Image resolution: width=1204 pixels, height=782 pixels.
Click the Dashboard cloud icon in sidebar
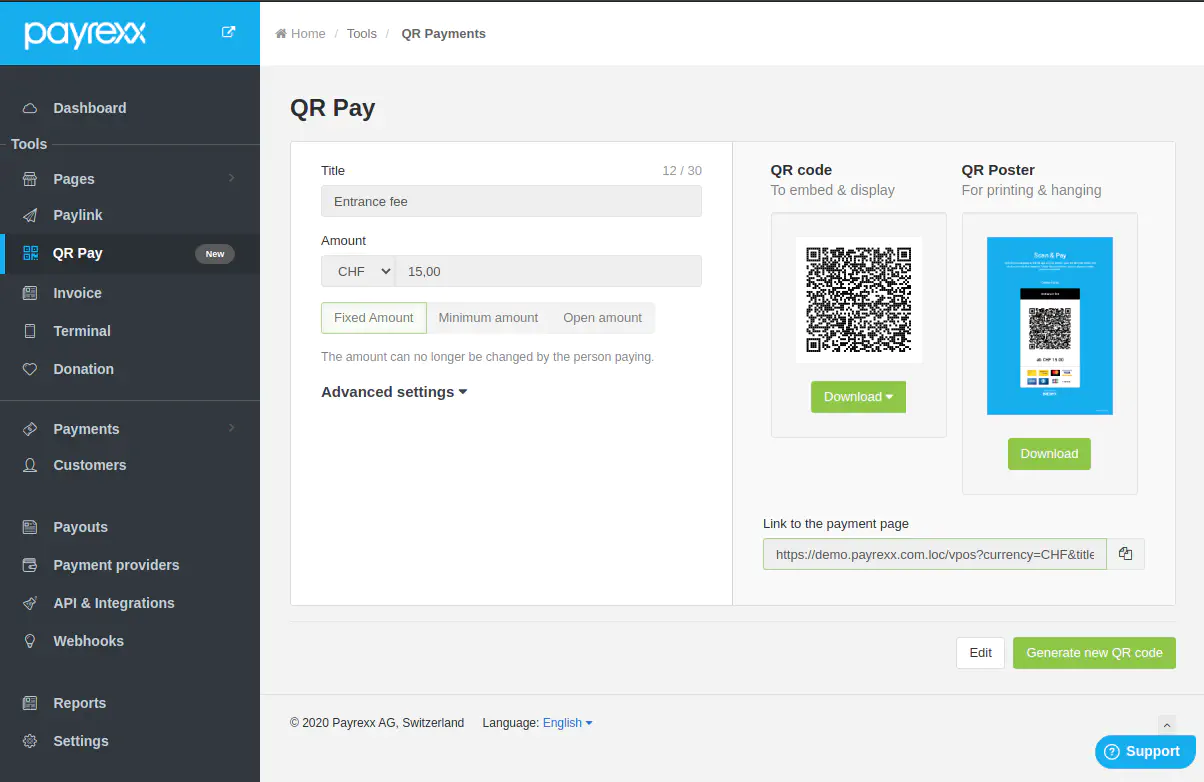pyautogui.click(x=31, y=108)
